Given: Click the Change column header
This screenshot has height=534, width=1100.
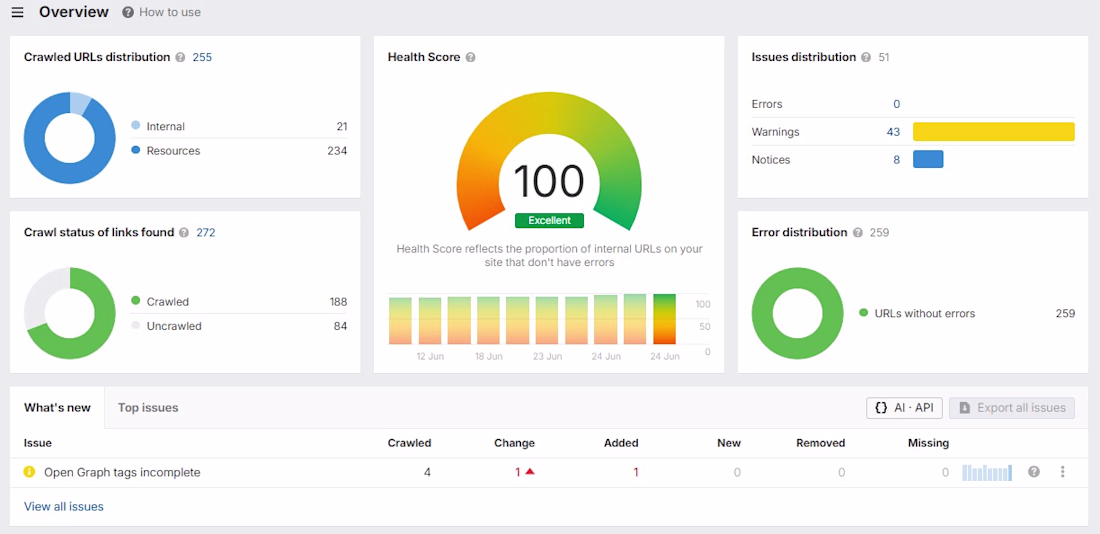Looking at the screenshot, I should (x=514, y=443).
